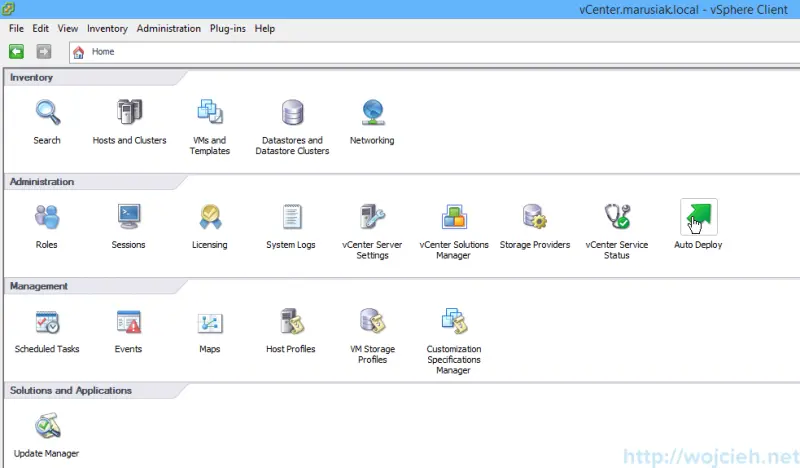Screen dimensions: 800x468
Task: Open the File menu
Action: click(x=16, y=29)
